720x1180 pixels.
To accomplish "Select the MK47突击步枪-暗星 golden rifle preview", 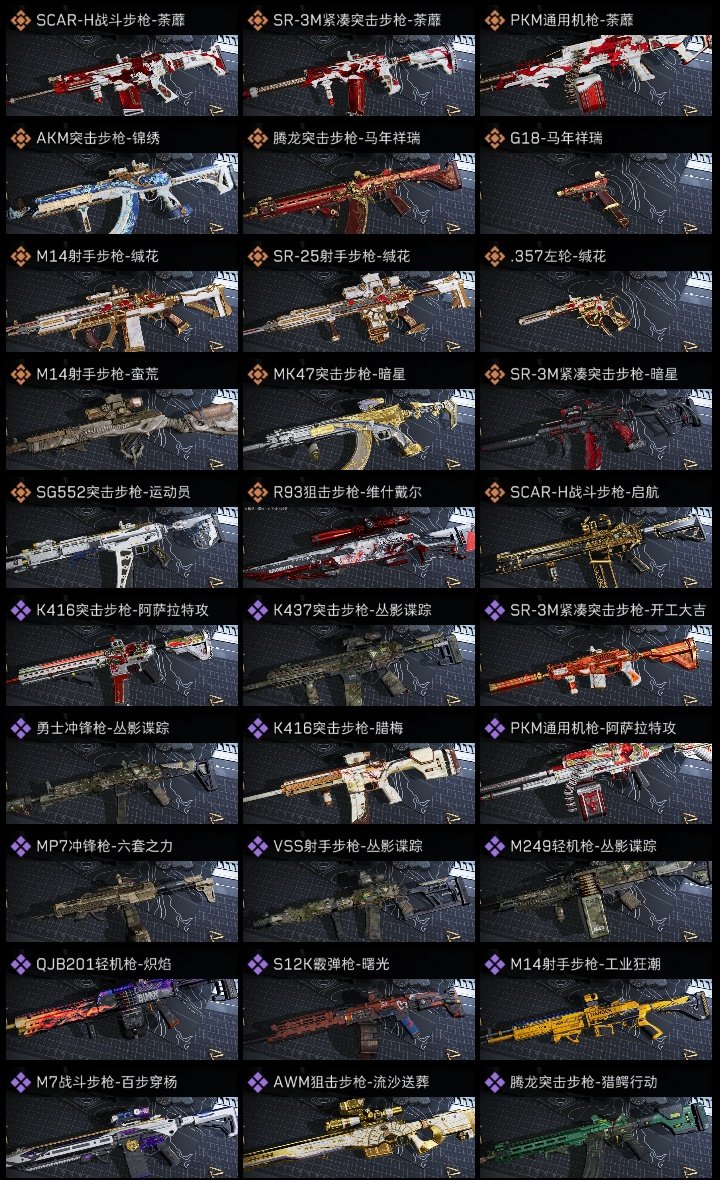I will [x=359, y=430].
